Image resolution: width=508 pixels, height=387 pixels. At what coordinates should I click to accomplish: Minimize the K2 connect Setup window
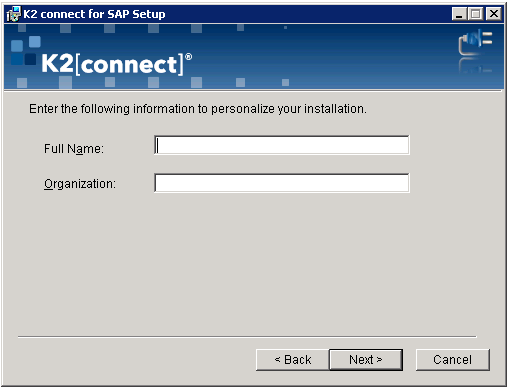[x=459, y=14]
